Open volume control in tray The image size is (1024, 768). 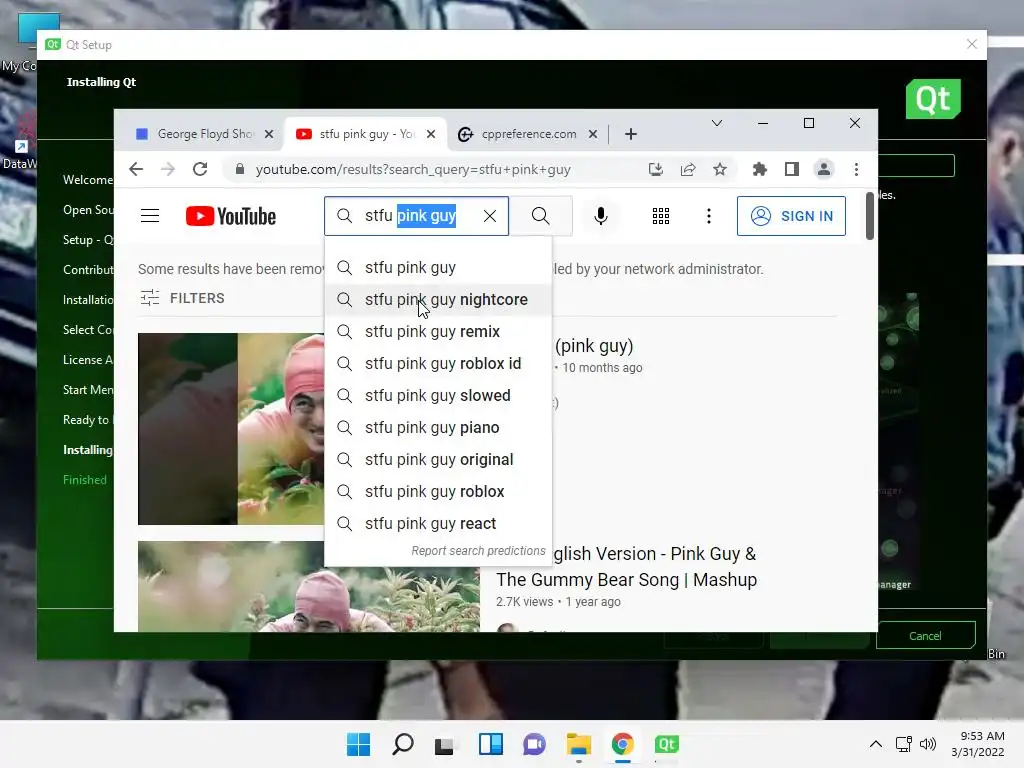coord(927,744)
